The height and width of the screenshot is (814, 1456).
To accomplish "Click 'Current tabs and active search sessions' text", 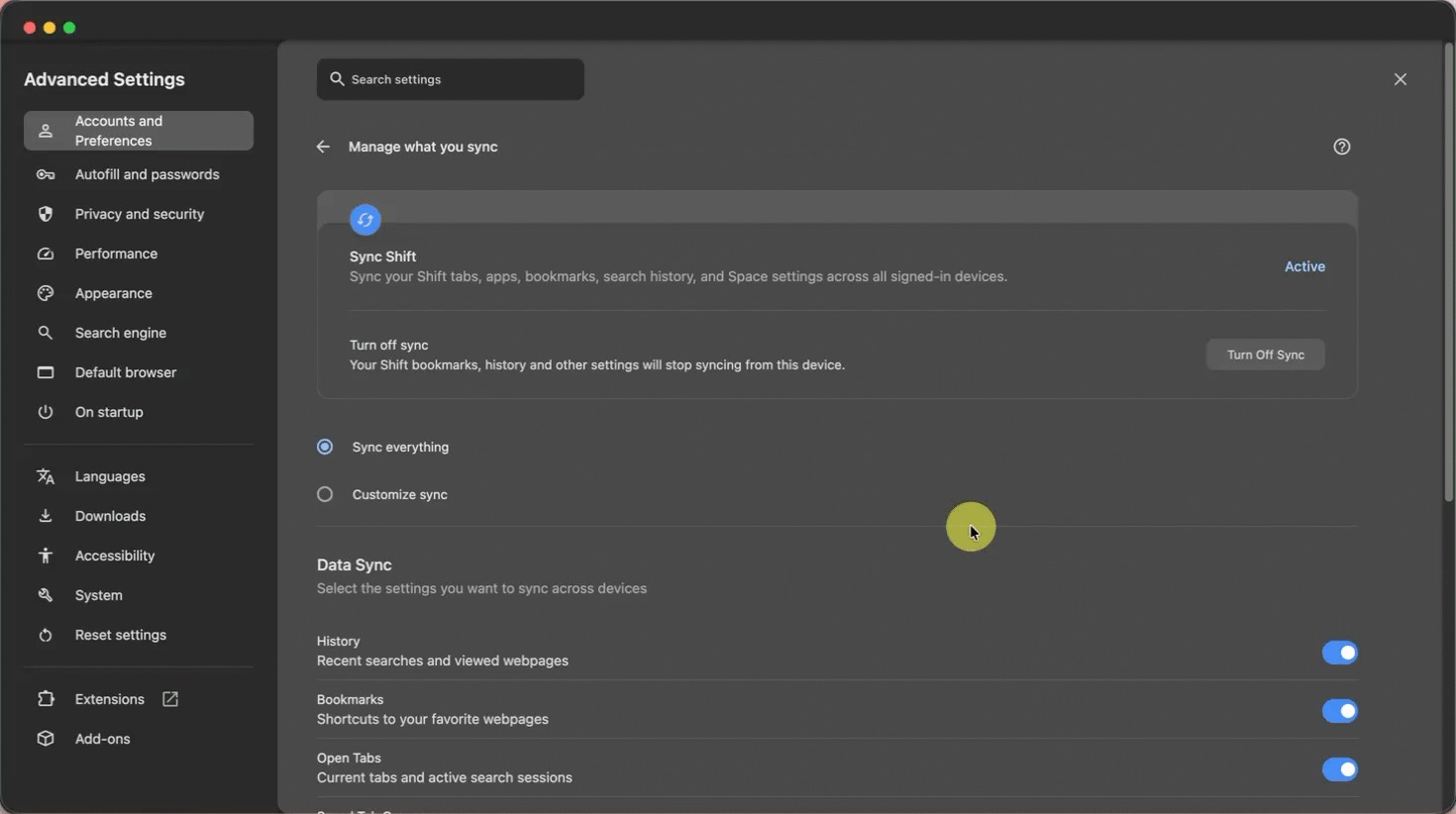I will click(x=445, y=777).
